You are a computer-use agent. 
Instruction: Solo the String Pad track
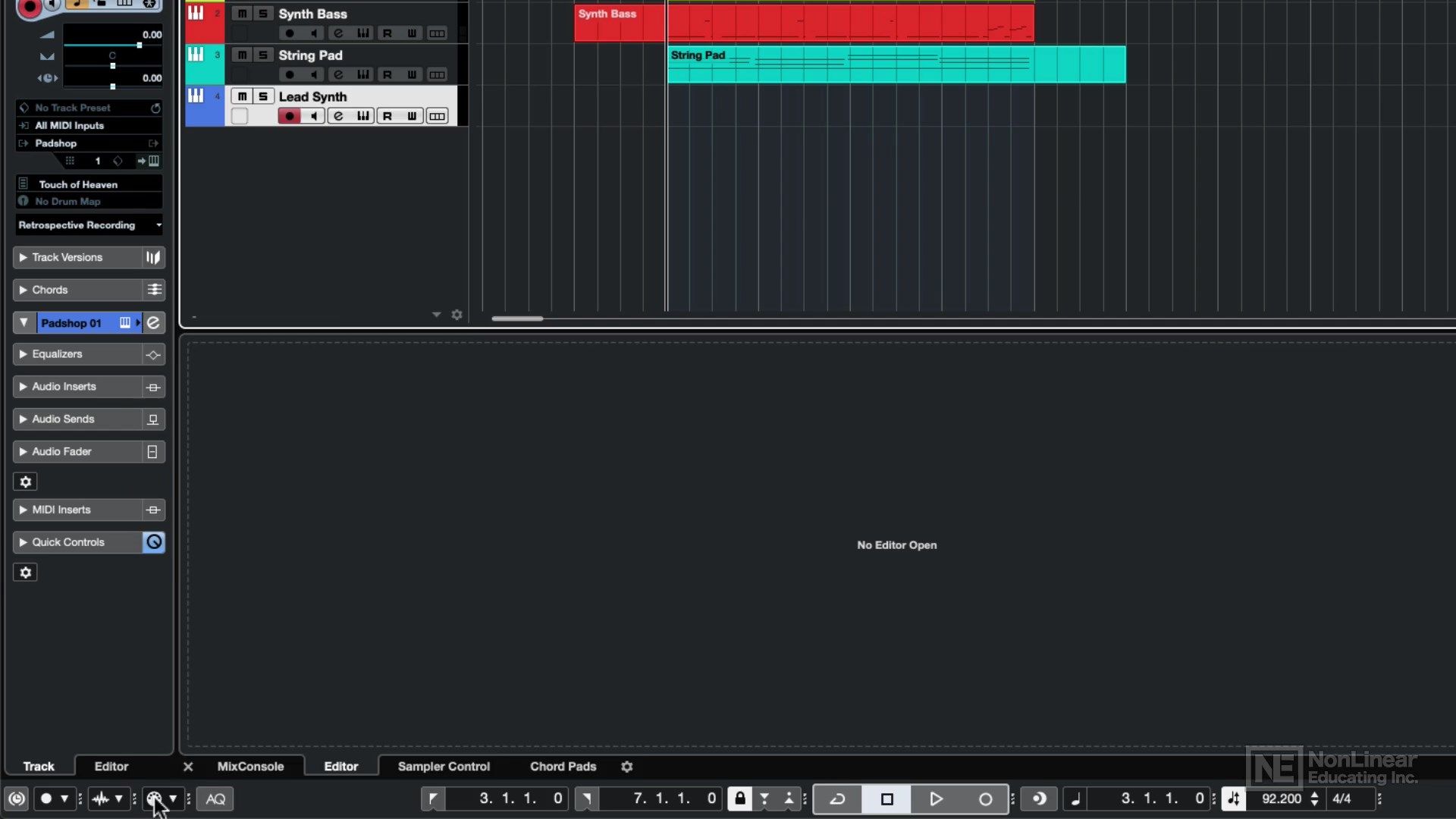pos(263,55)
